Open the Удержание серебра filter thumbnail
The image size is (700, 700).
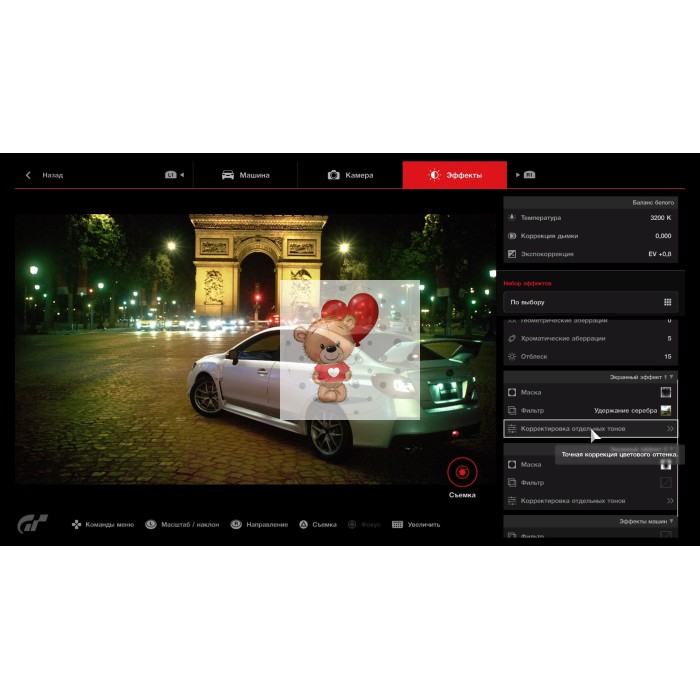click(666, 410)
